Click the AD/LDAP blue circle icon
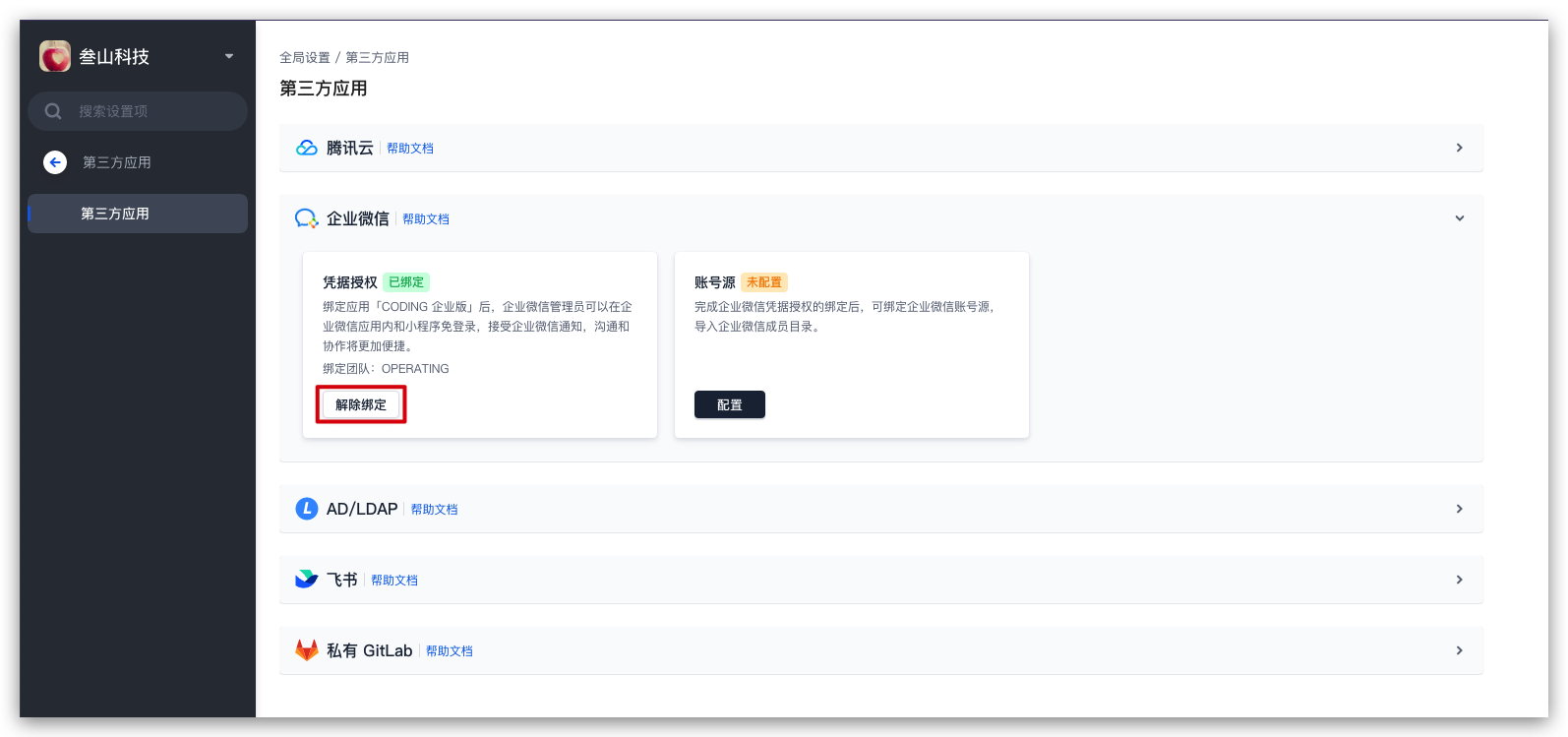 [307, 509]
